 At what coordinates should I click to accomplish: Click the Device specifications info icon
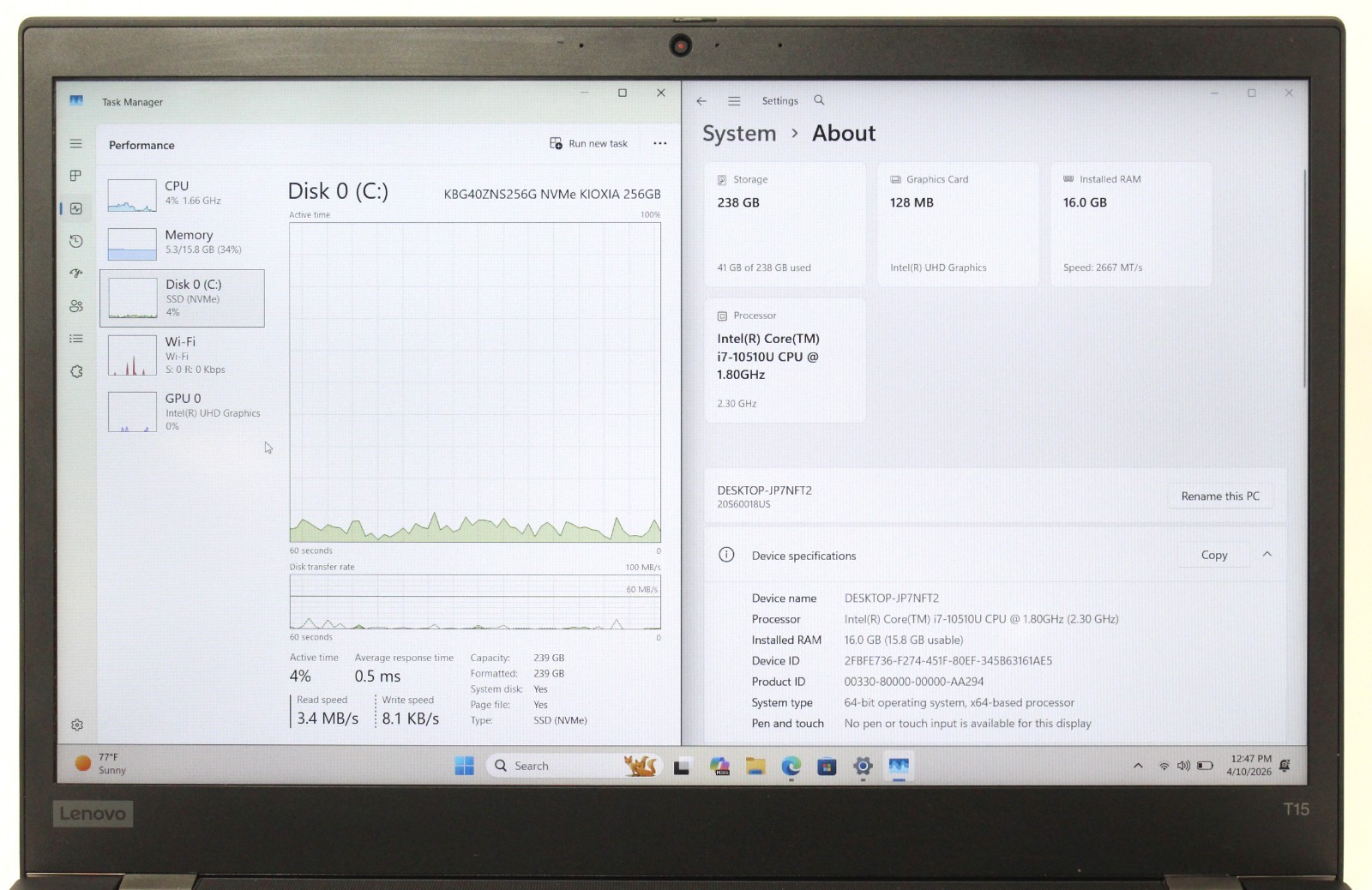(726, 555)
